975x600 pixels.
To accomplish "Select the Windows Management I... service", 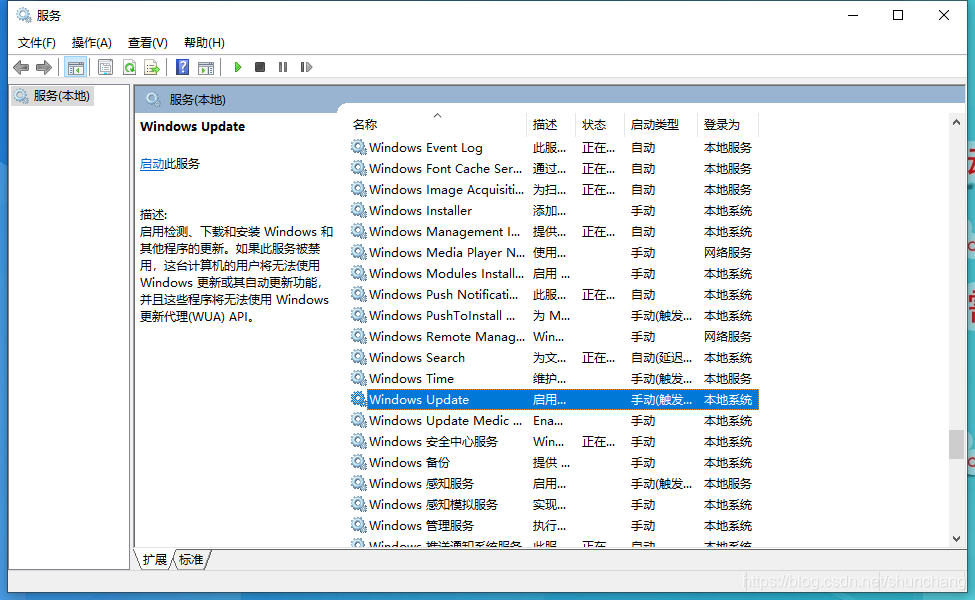I will tap(444, 231).
